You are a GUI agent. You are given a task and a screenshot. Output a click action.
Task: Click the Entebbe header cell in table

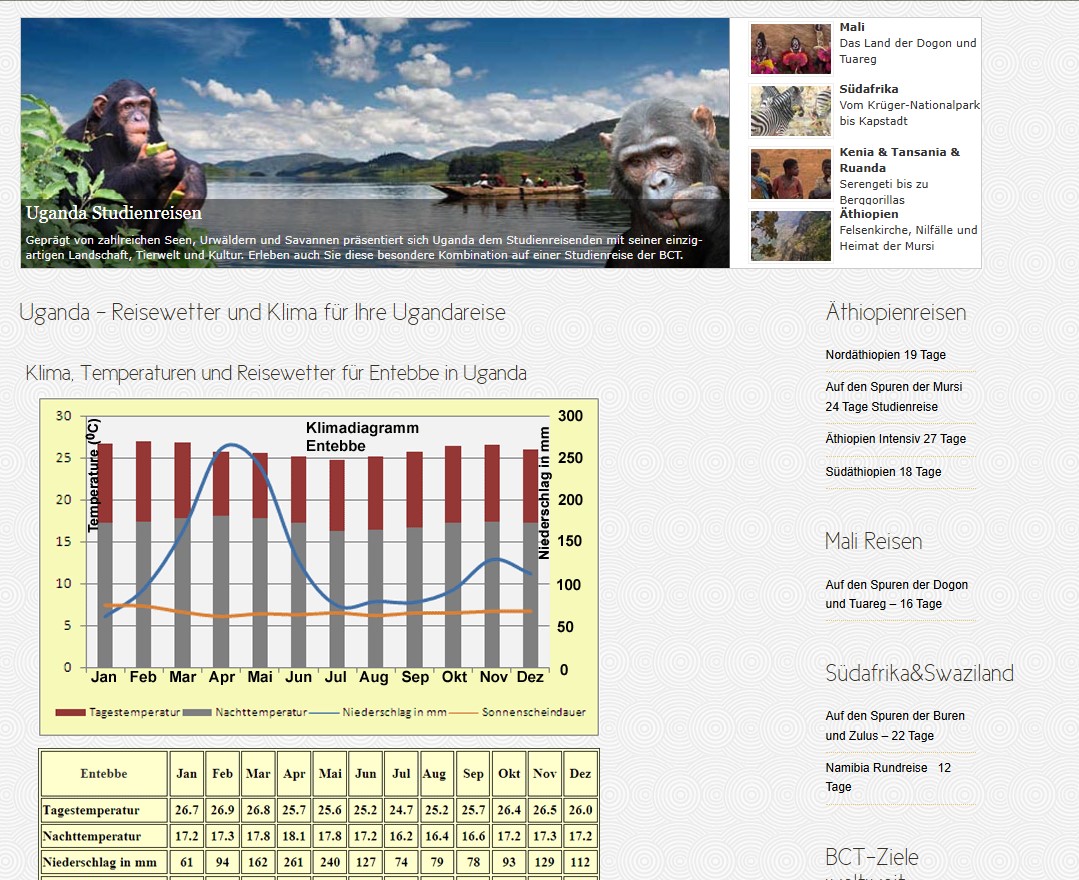(104, 774)
